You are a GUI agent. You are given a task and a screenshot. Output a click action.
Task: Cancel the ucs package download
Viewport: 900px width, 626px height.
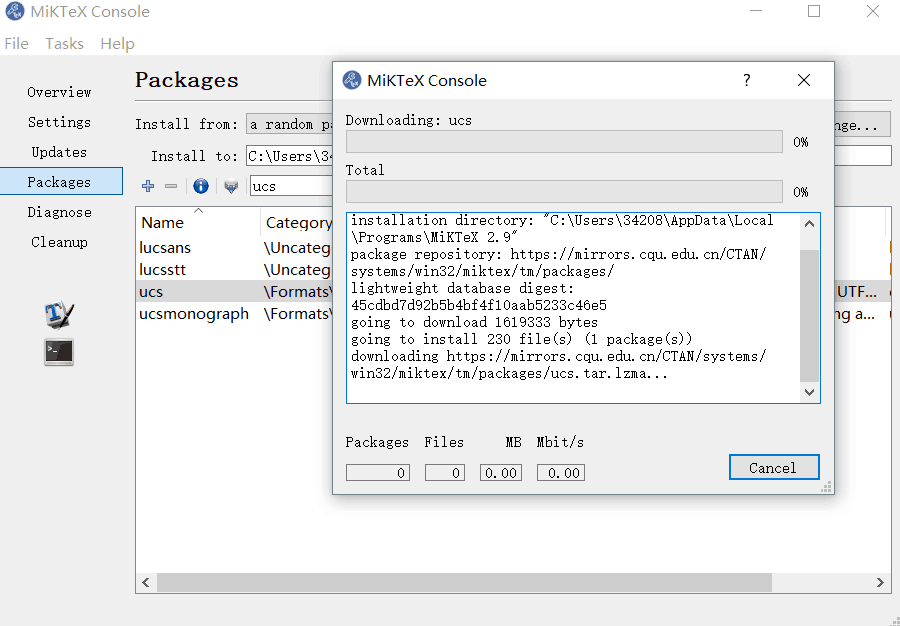point(774,467)
